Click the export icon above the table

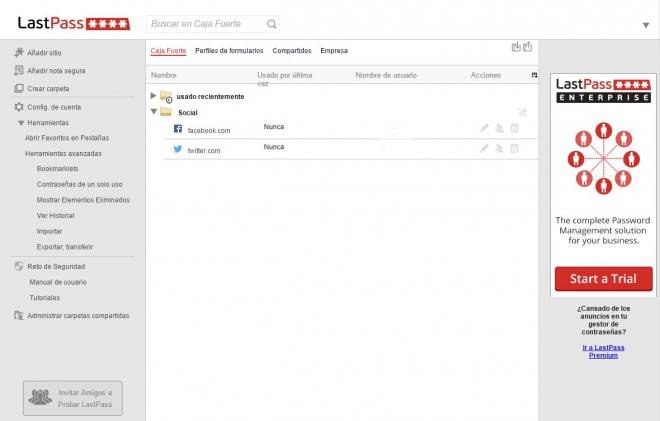pos(527,47)
